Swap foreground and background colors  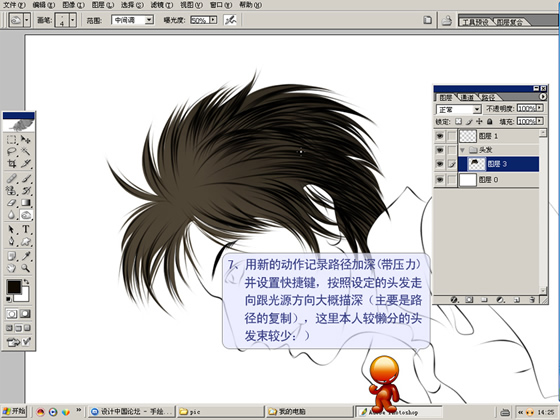pyautogui.click(x=26, y=282)
